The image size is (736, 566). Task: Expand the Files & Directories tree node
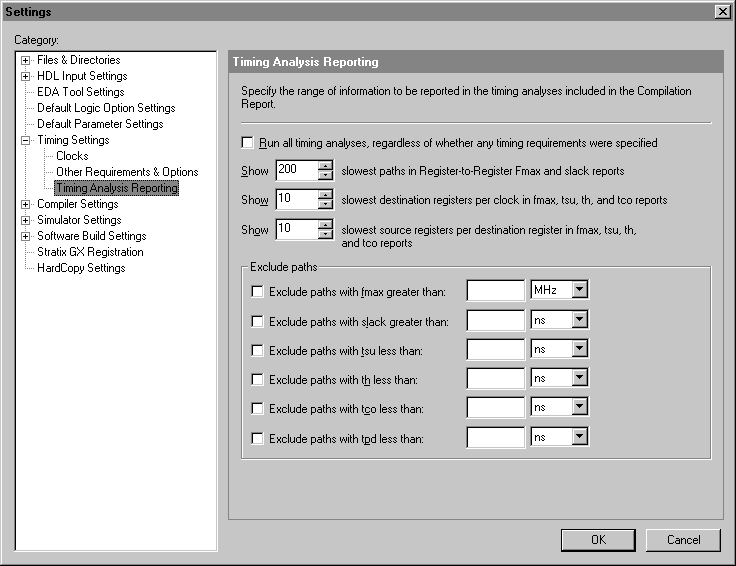click(25, 60)
